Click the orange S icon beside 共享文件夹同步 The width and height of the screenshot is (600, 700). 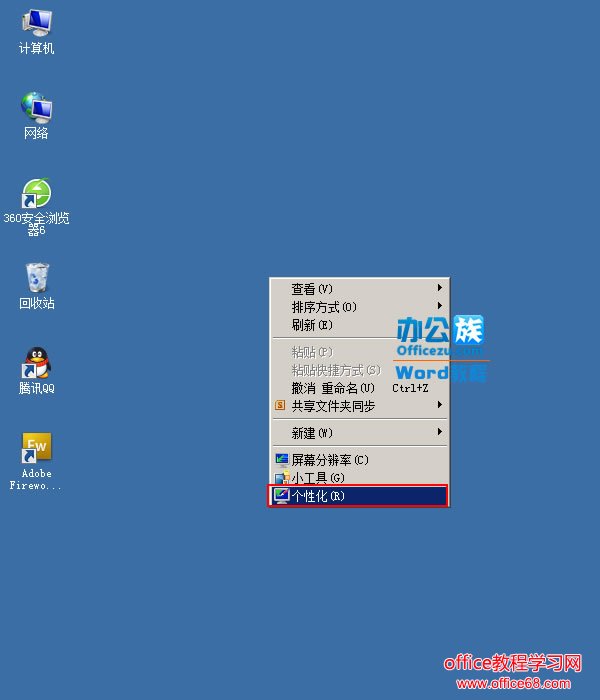(x=281, y=406)
